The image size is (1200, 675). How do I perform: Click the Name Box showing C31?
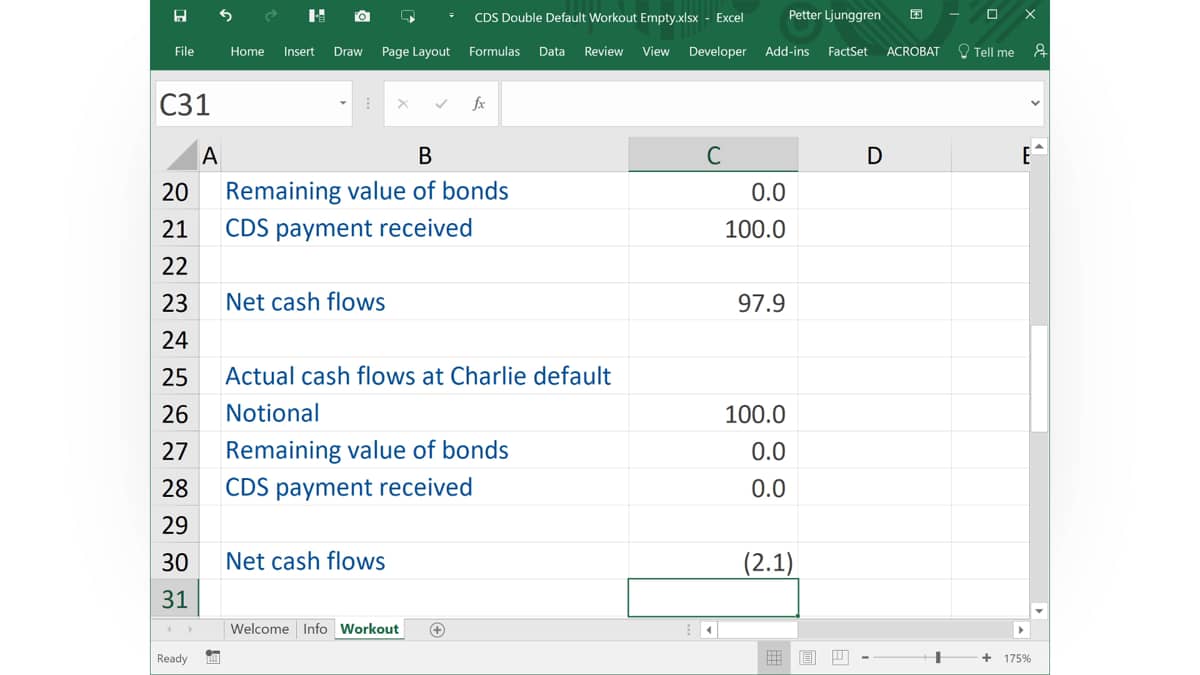[x=245, y=104]
